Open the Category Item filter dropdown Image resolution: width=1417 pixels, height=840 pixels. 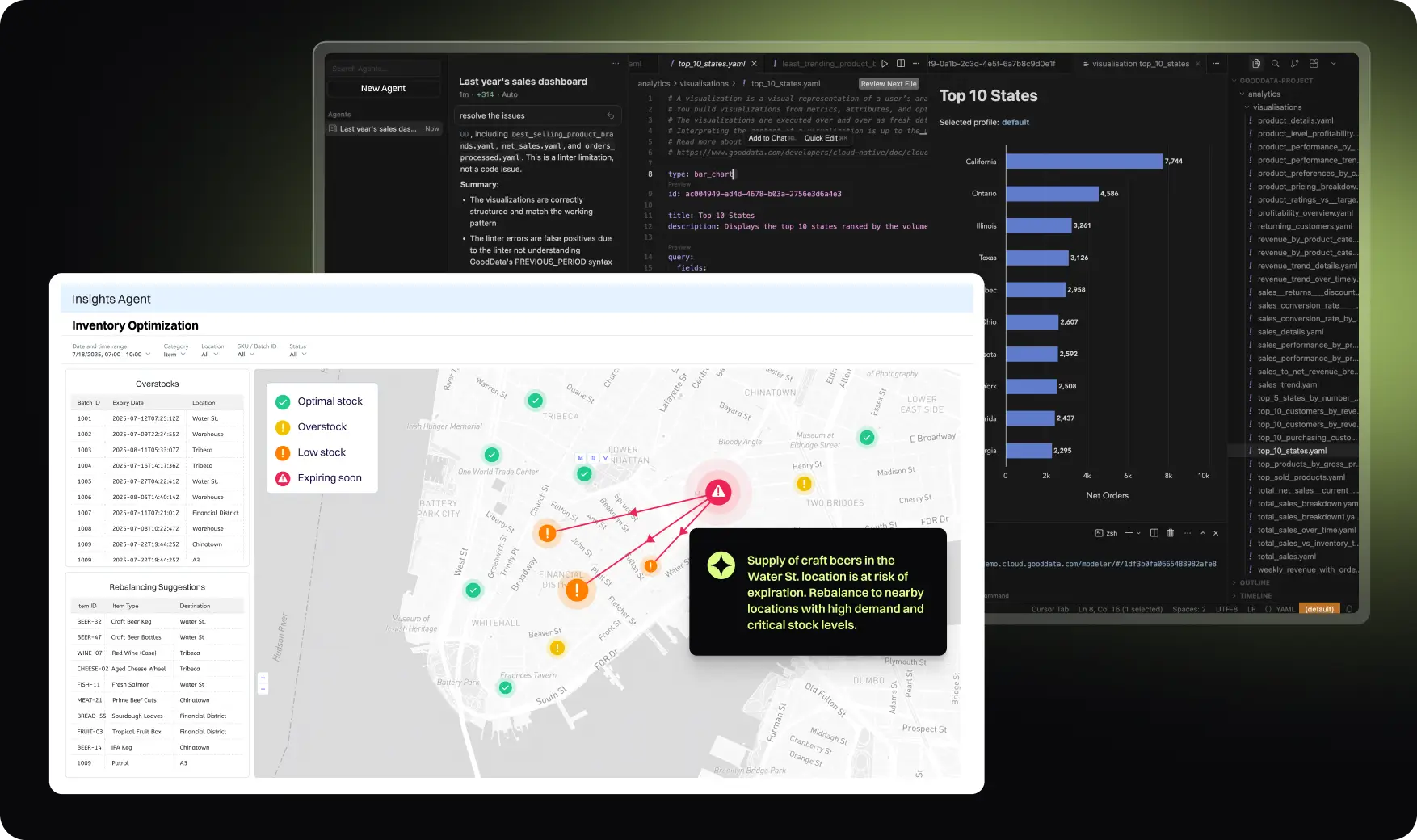pyautogui.click(x=174, y=355)
